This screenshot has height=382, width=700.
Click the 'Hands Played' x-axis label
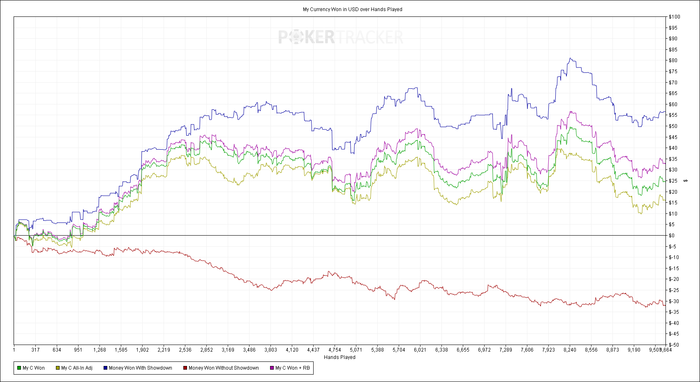click(x=340, y=357)
